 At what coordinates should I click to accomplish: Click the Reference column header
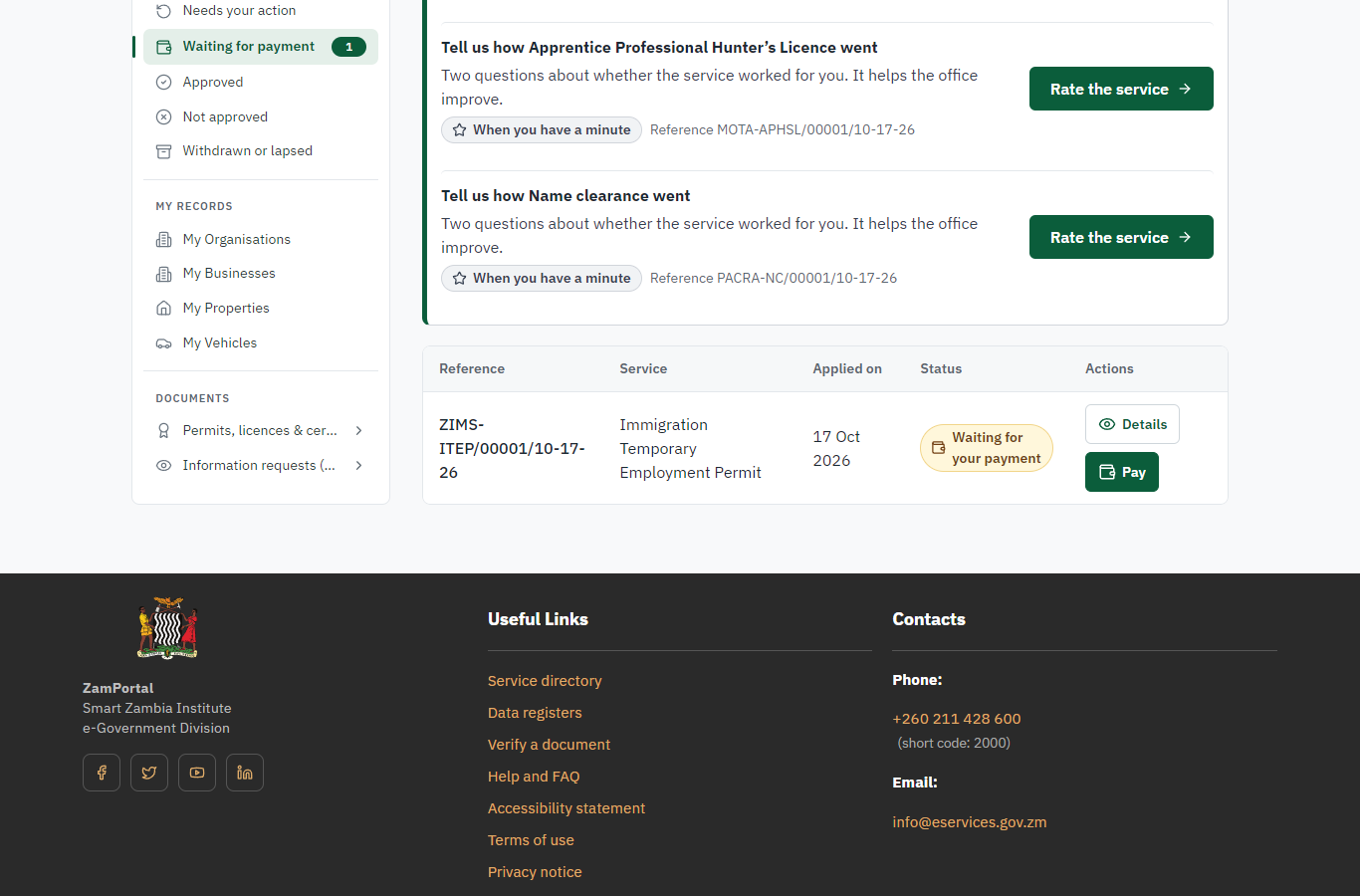tap(472, 369)
